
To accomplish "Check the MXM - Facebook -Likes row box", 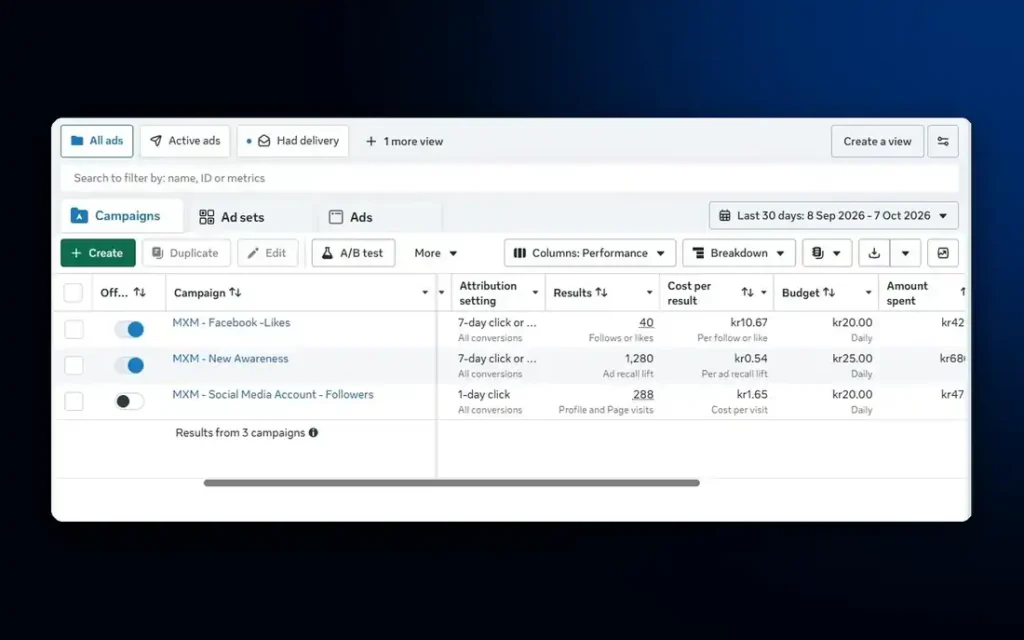I will point(74,329).
